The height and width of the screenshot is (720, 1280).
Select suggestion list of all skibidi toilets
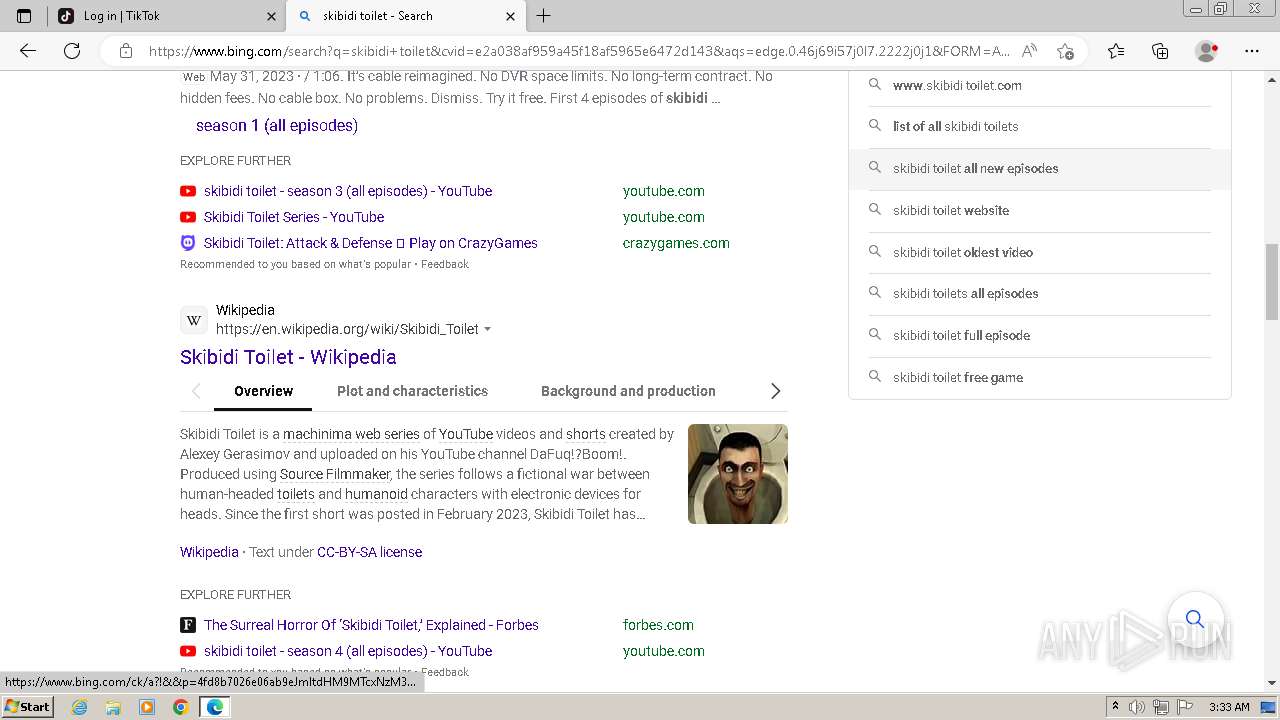click(x=1039, y=127)
